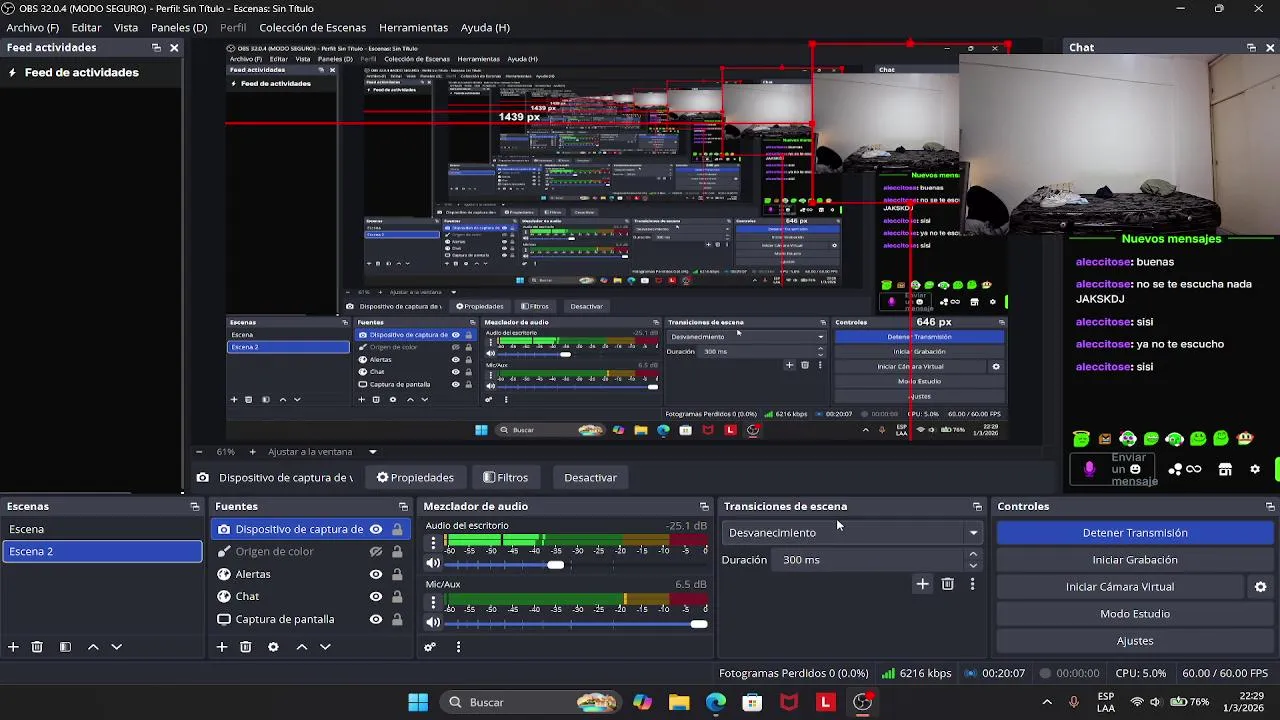Show the hidden Origen de color source
The image size is (1280, 720).
point(376,552)
